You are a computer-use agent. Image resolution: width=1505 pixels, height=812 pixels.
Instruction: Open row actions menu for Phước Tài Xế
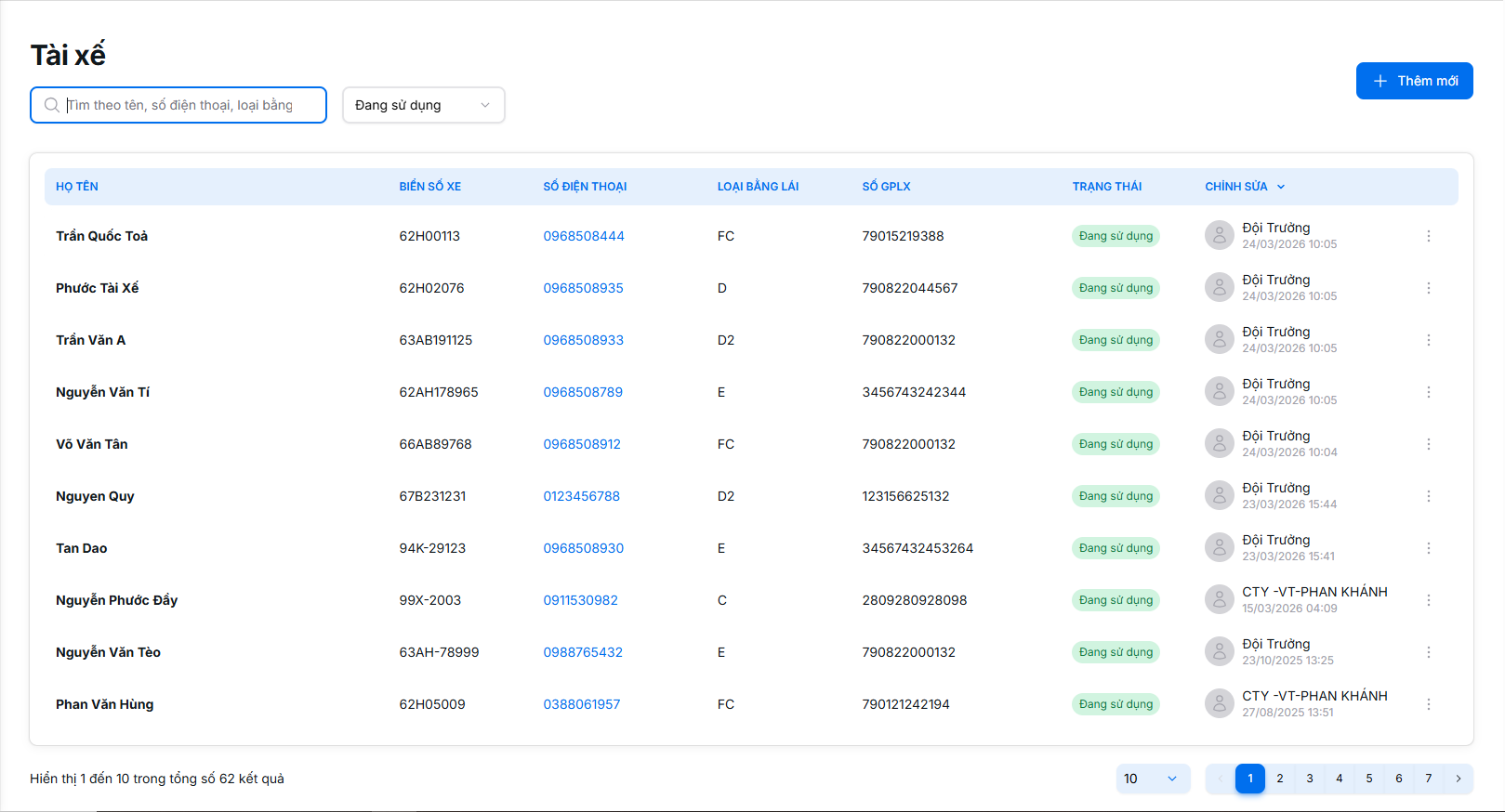point(1428,288)
